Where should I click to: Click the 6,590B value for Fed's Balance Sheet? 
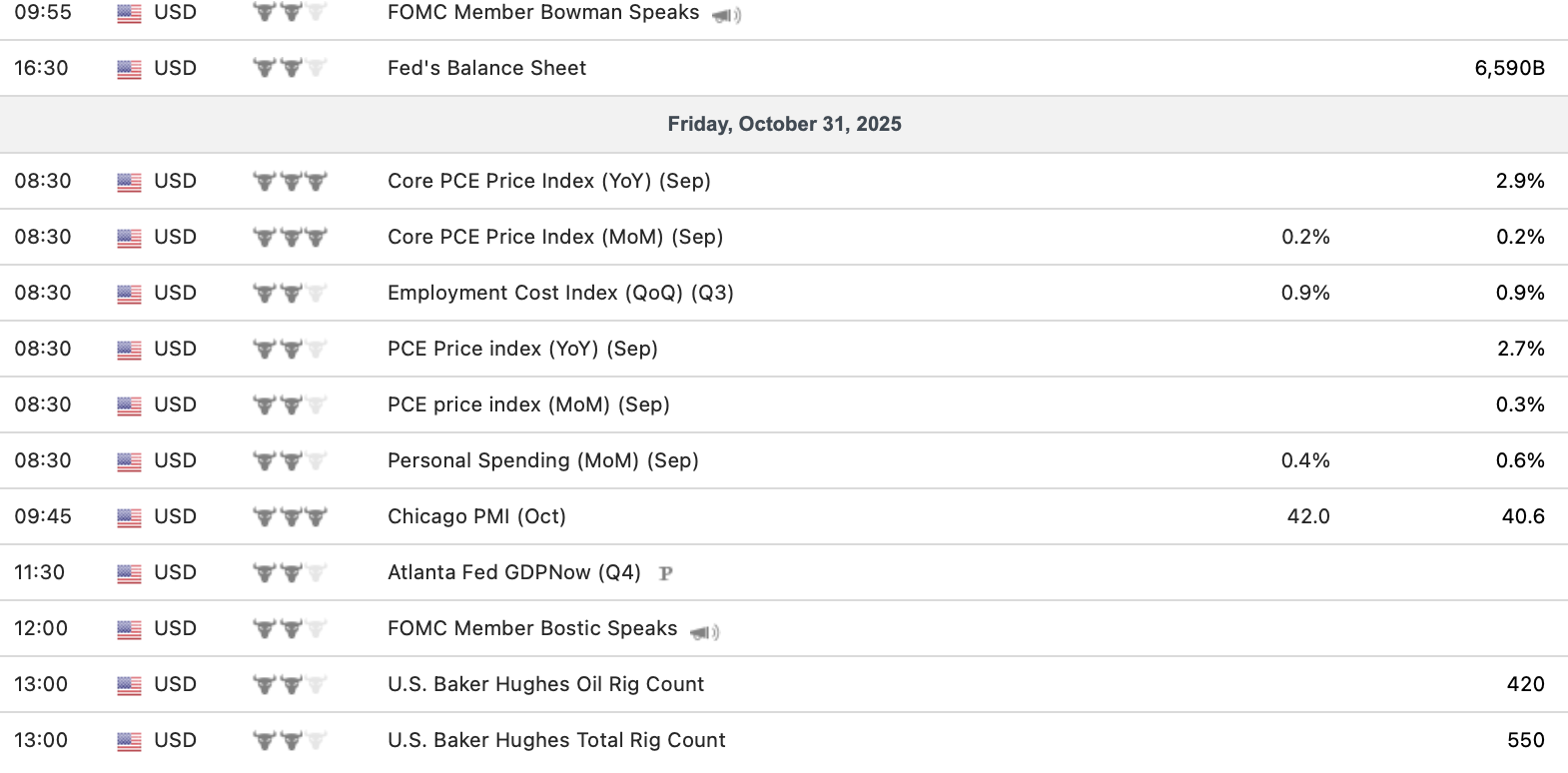(1509, 68)
